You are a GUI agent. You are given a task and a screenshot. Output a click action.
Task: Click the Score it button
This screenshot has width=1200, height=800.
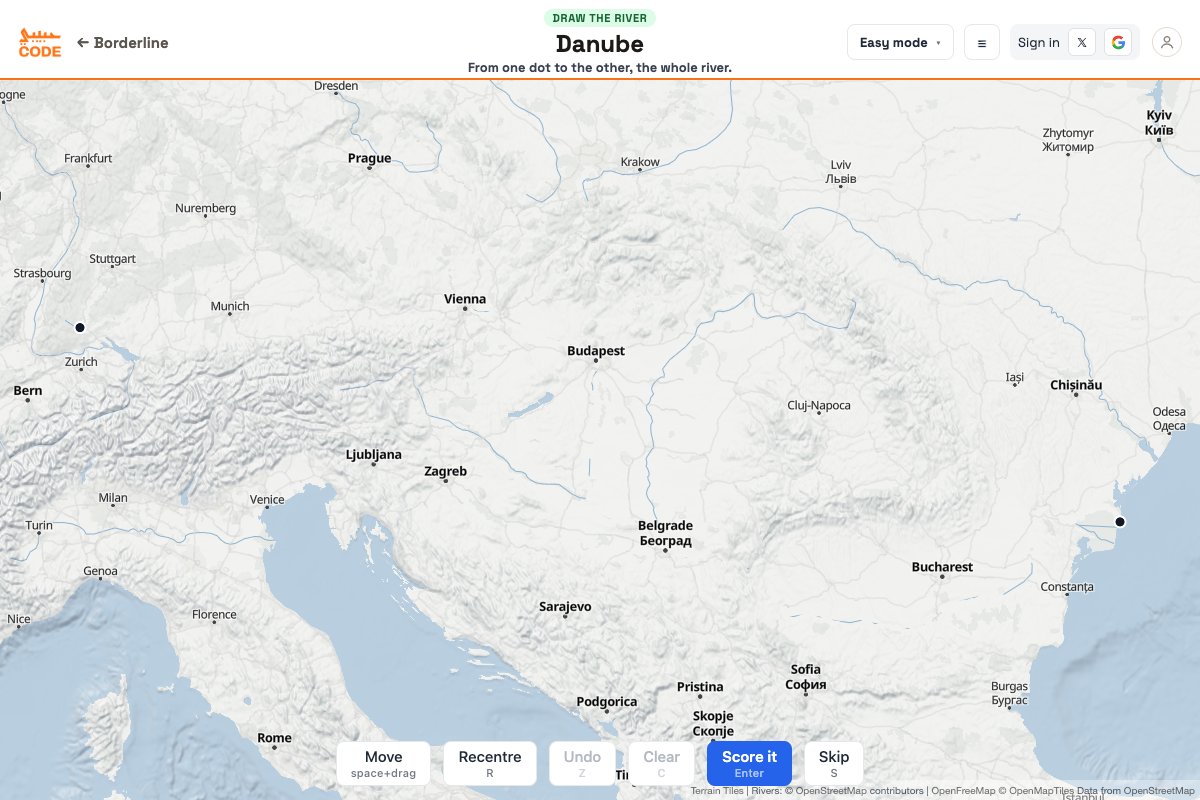(x=749, y=764)
